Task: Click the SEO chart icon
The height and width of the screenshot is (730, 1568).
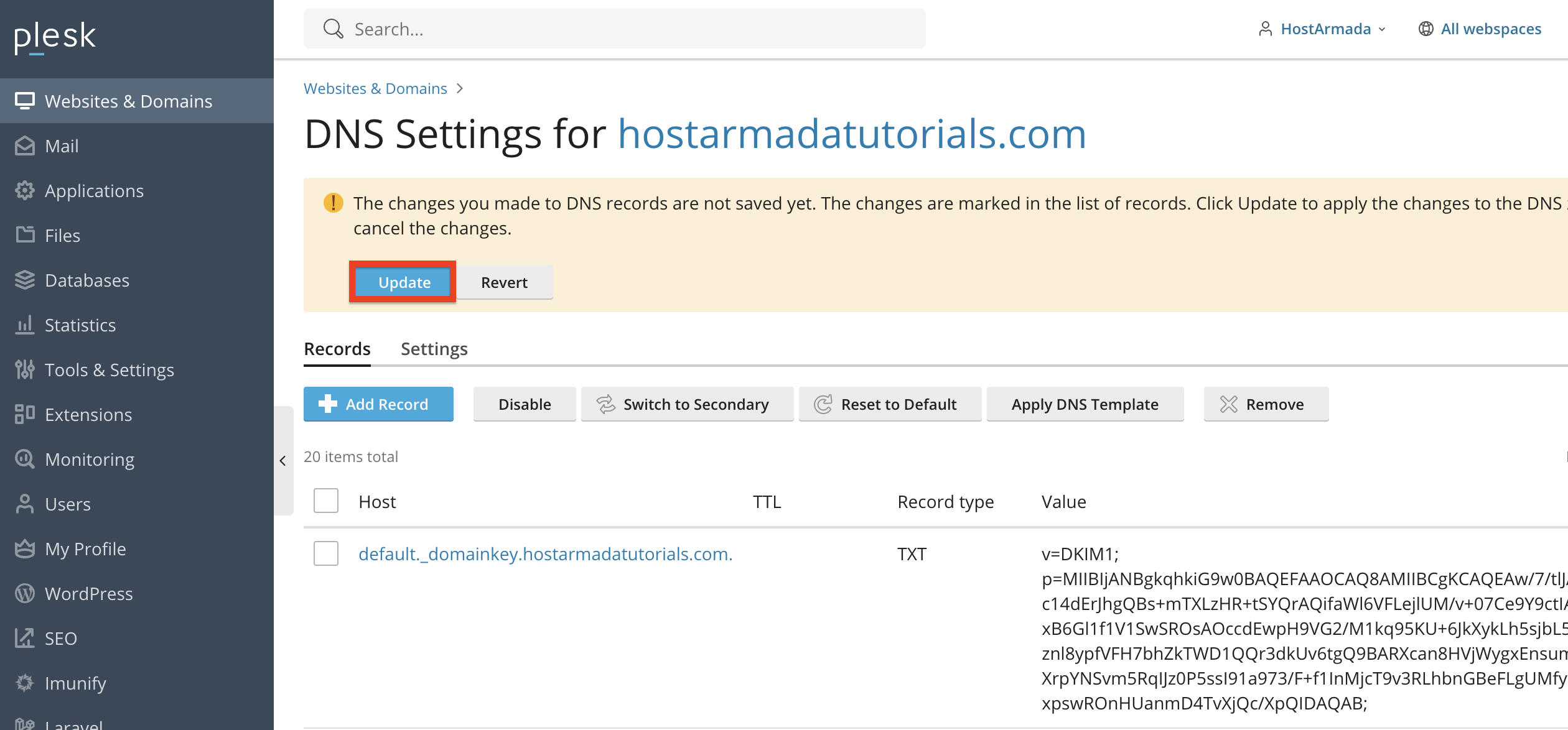Action: click(25, 639)
